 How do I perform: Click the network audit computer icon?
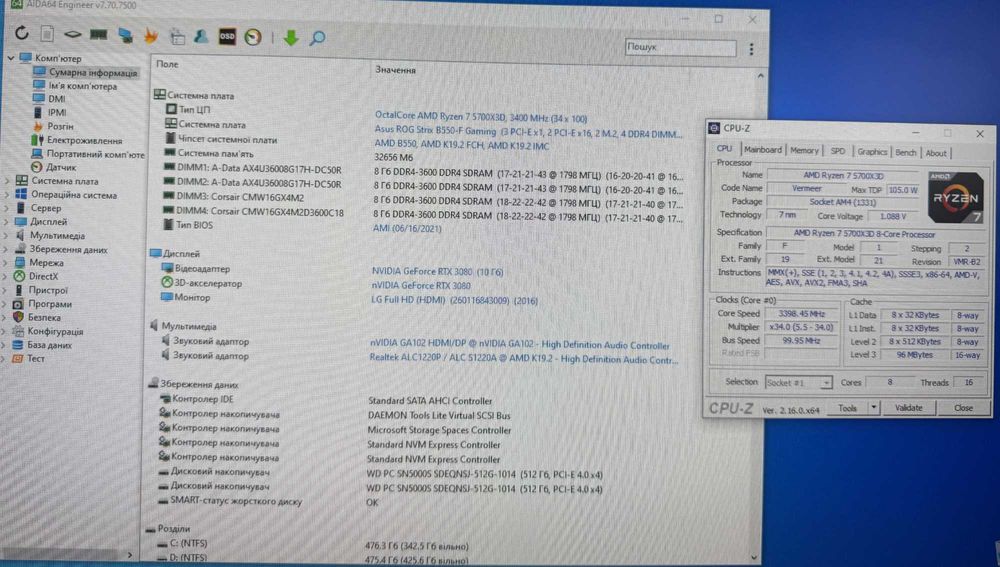click(126, 36)
